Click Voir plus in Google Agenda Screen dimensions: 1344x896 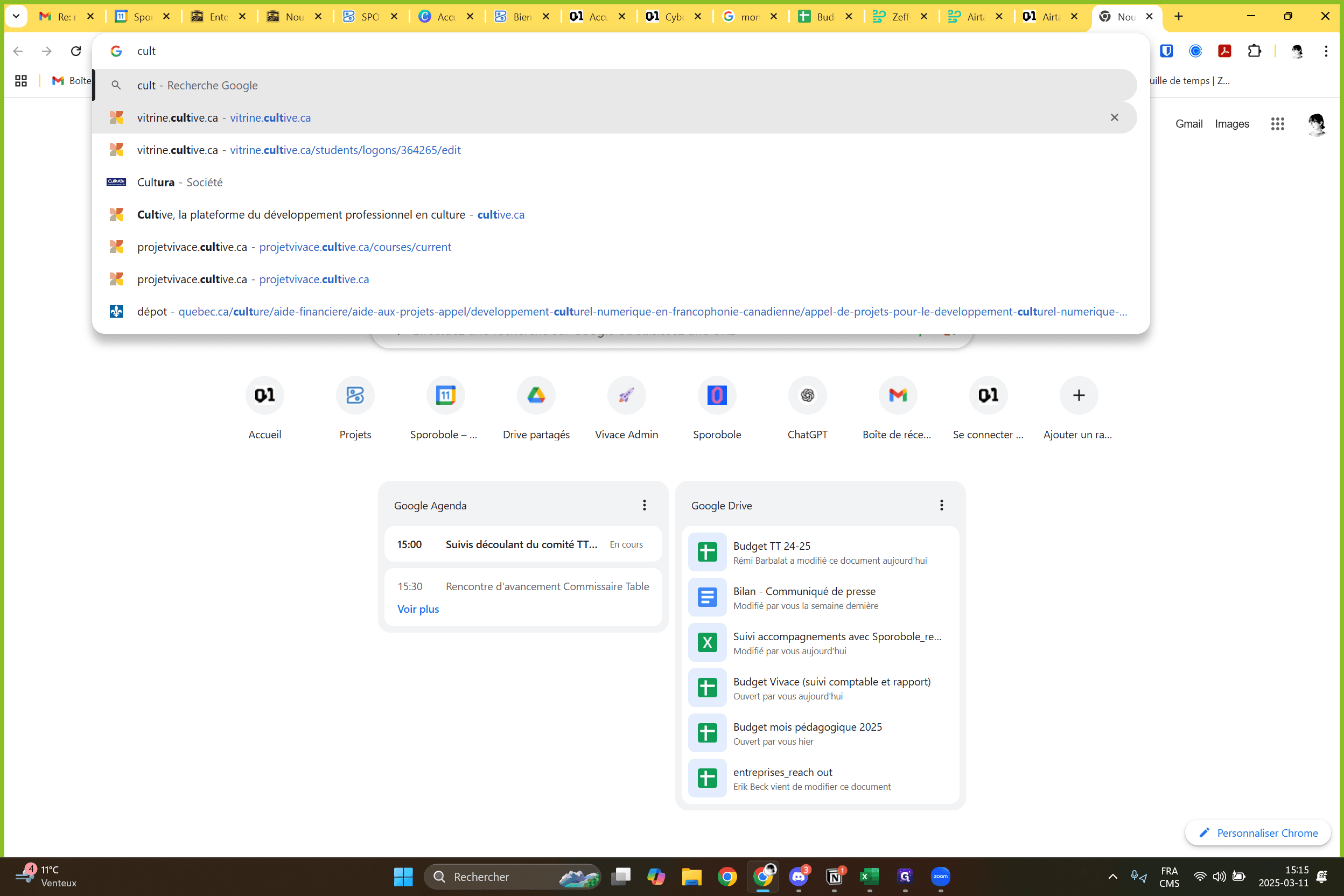418,608
